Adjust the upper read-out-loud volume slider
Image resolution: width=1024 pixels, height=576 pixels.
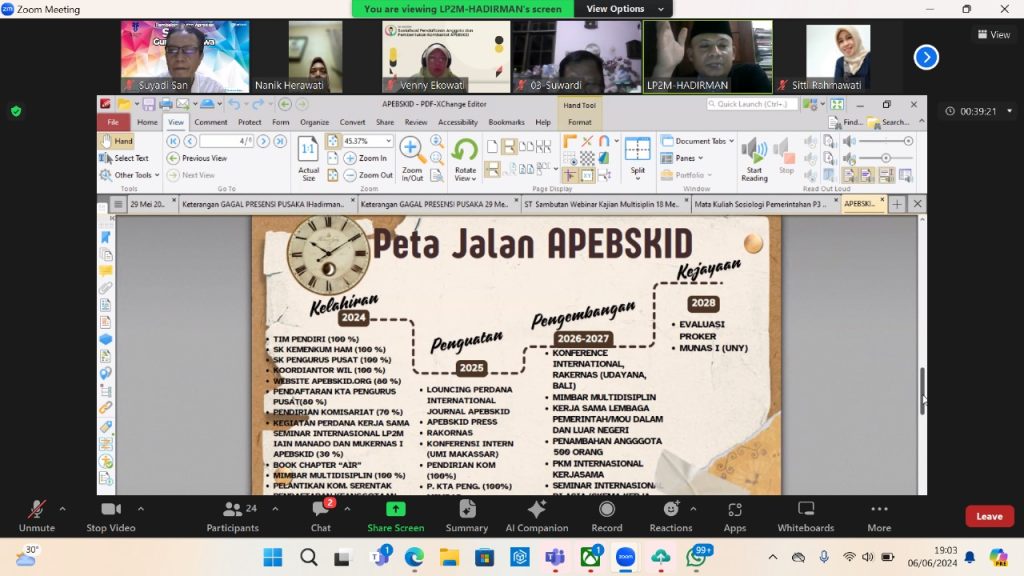908,141
